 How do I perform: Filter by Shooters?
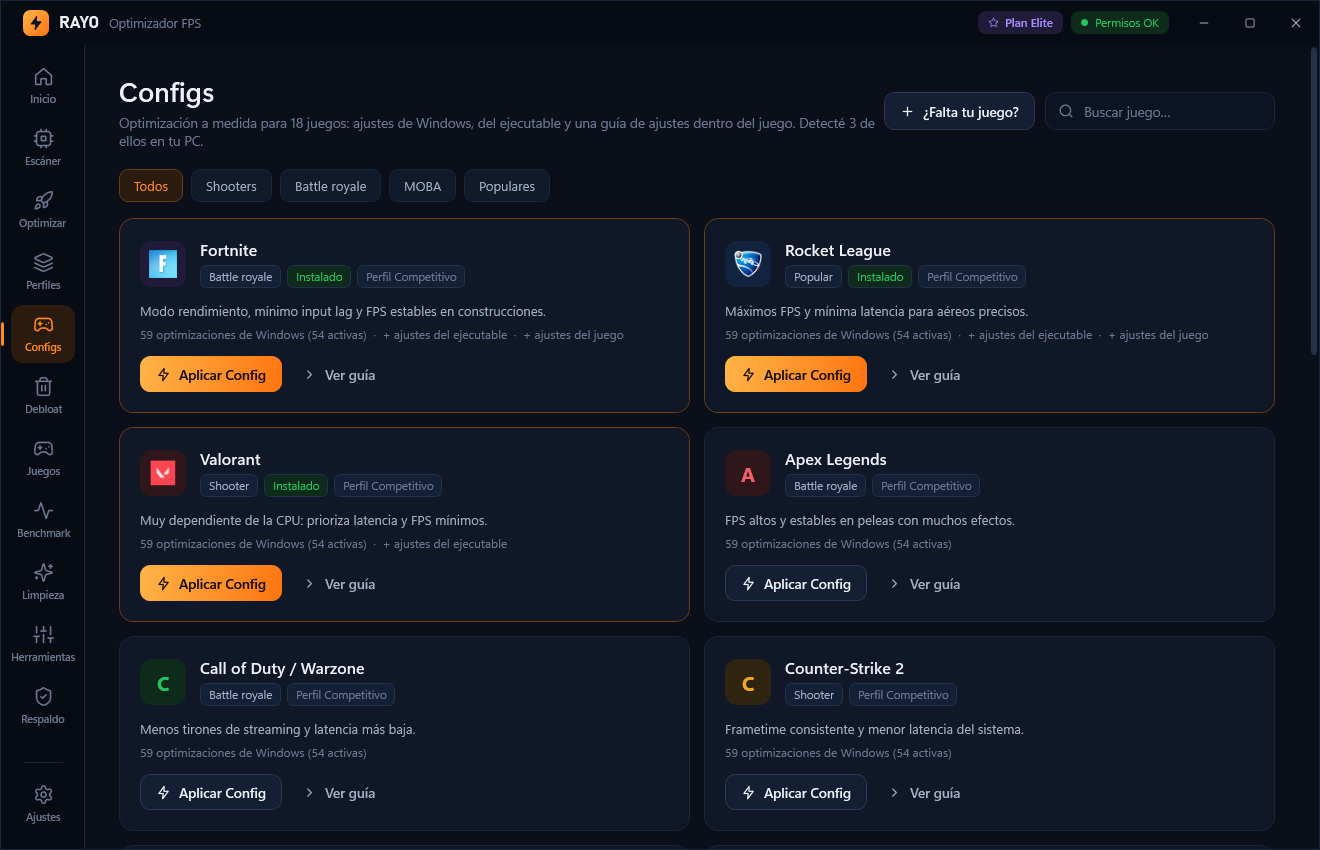(231, 186)
